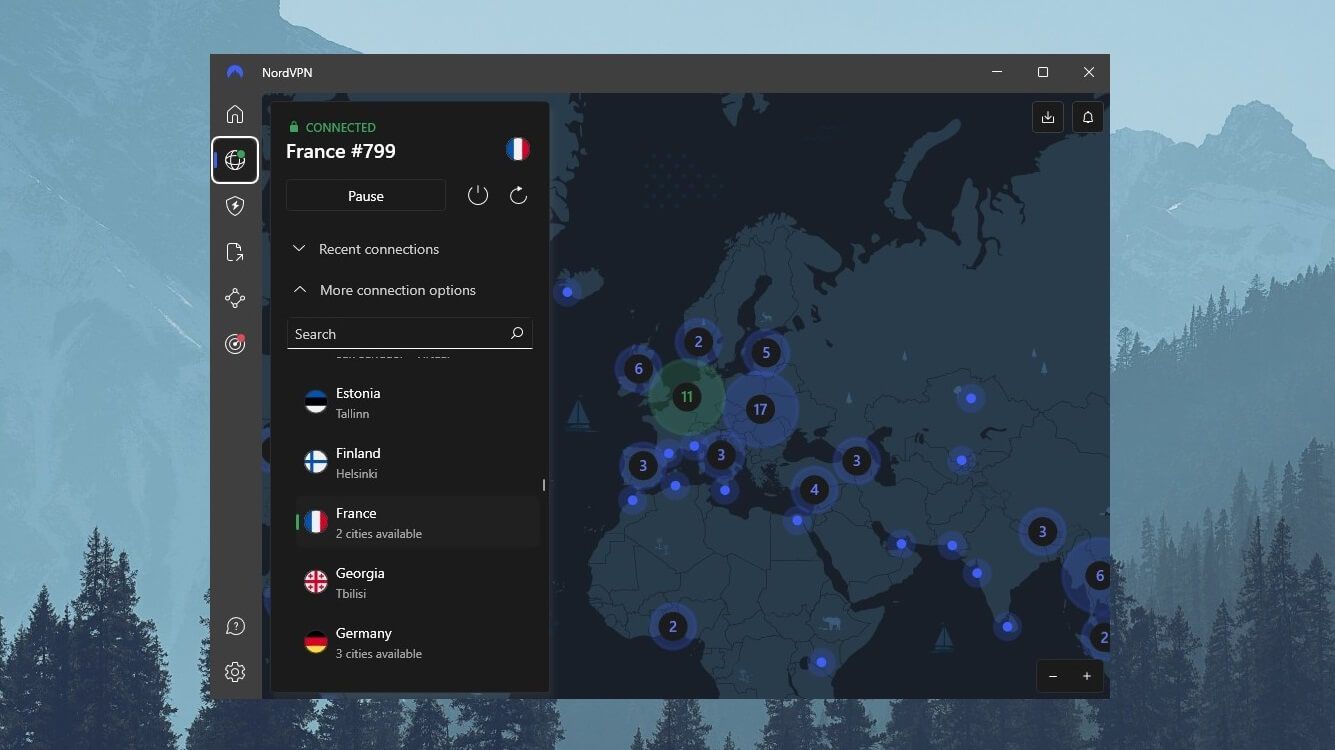Maximize the NordVPN window
The height and width of the screenshot is (750, 1335).
coord(1043,72)
